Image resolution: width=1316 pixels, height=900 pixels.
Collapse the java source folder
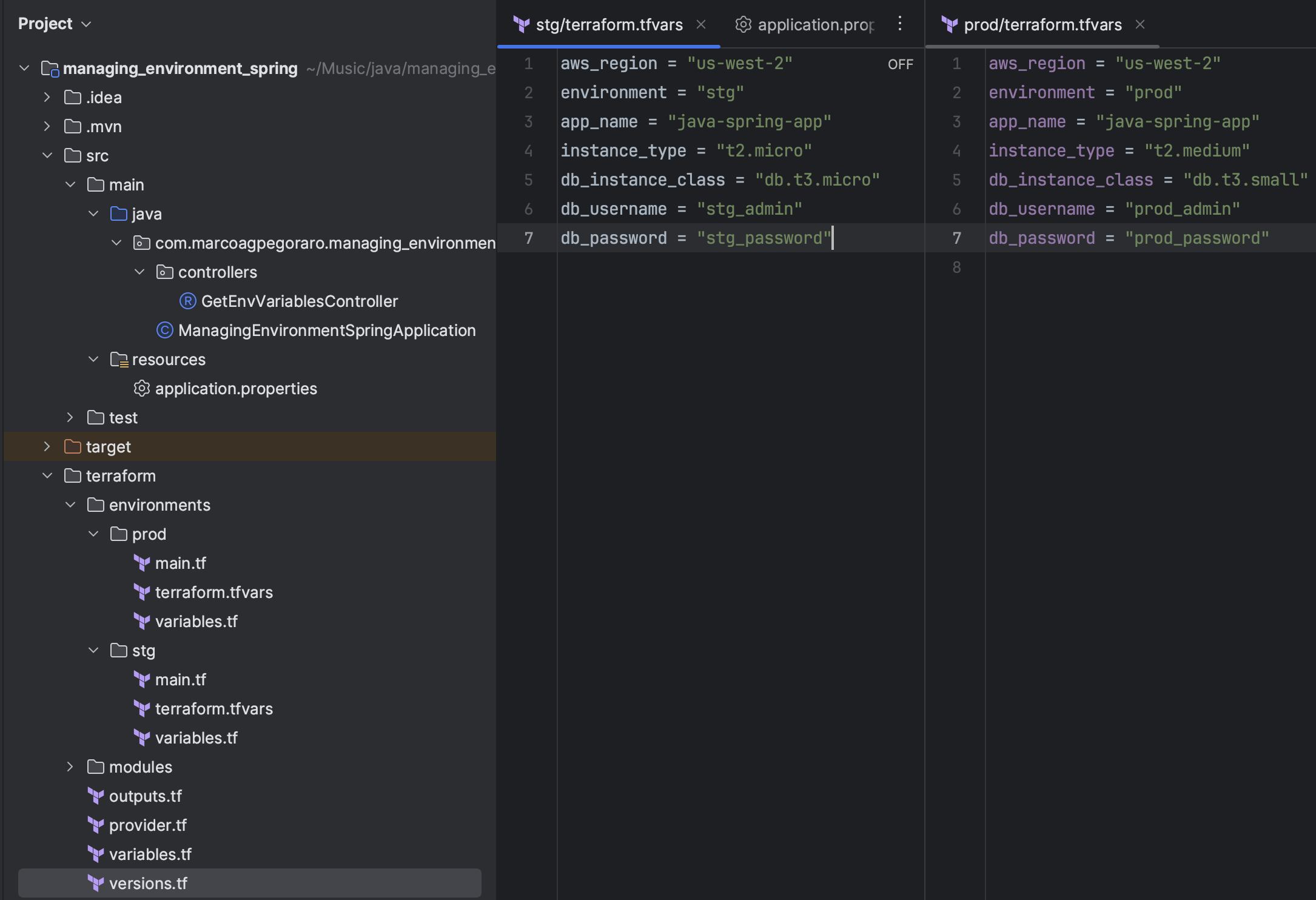pyautogui.click(x=93, y=213)
